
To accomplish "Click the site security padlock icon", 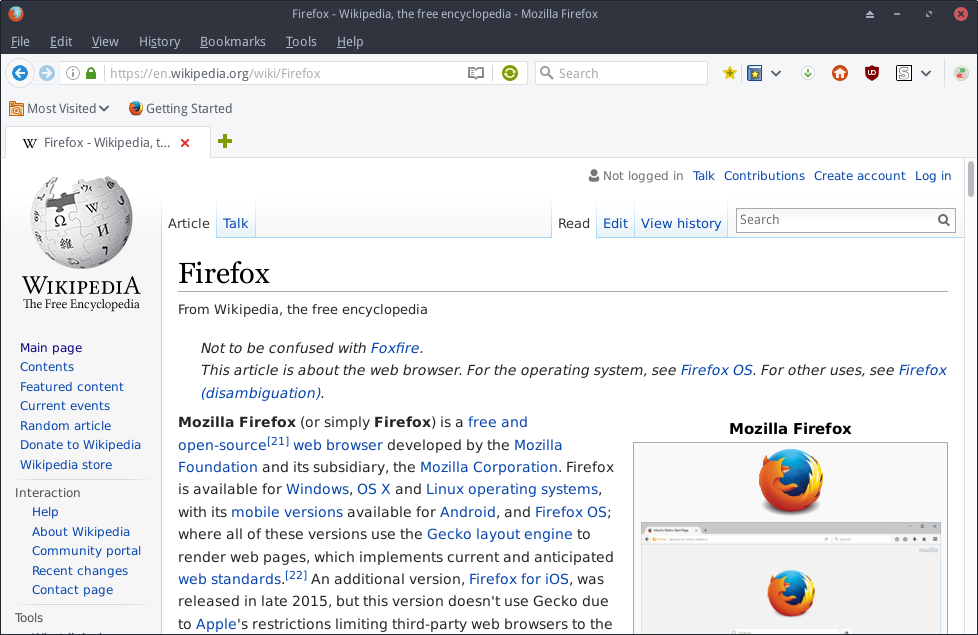I will click(x=91, y=73).
